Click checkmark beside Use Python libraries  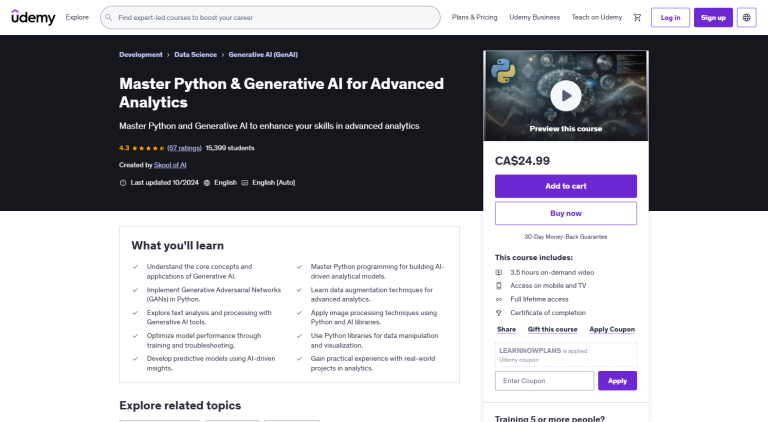[299, 336]
